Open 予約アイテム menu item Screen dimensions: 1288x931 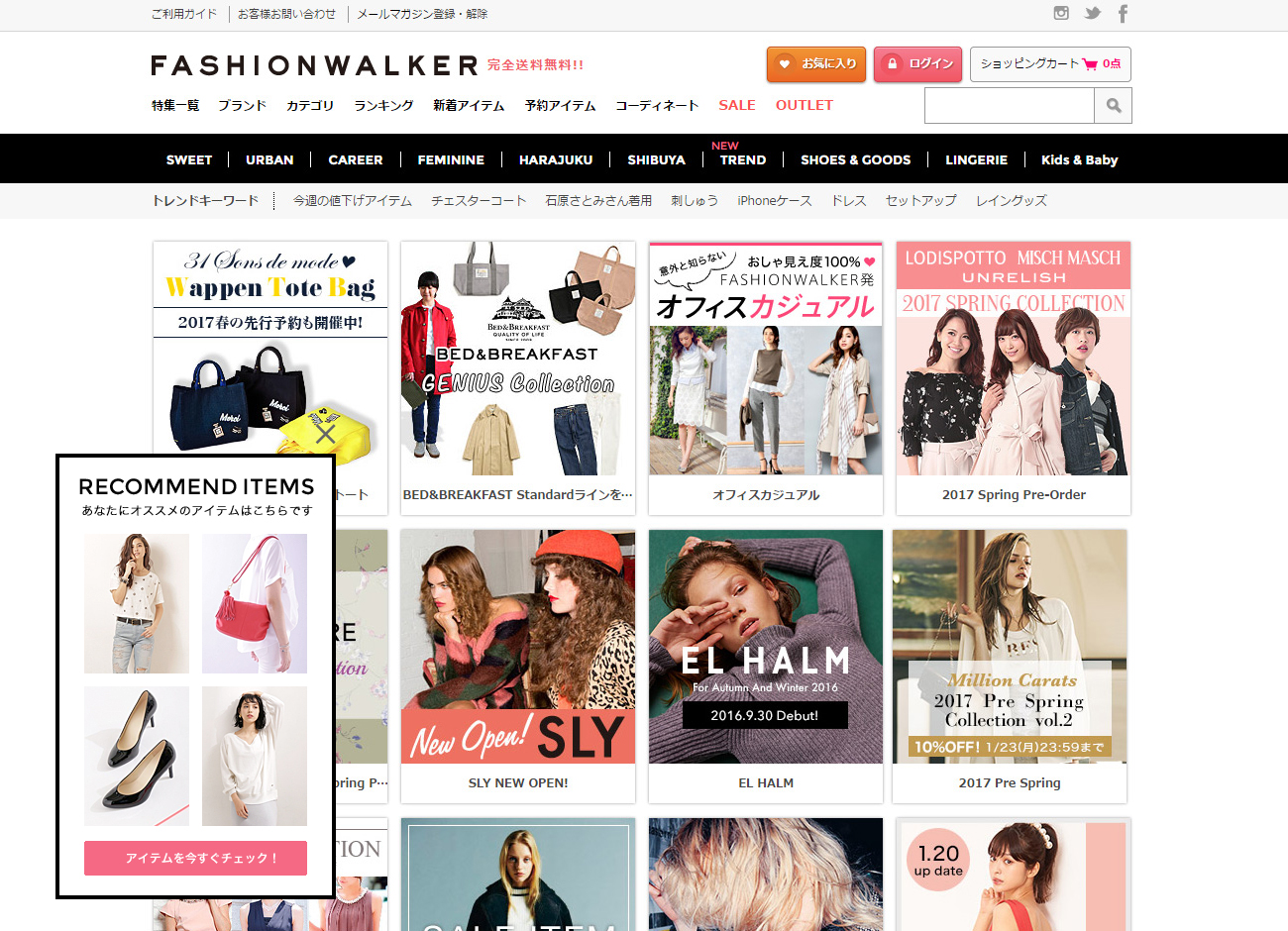561,105
